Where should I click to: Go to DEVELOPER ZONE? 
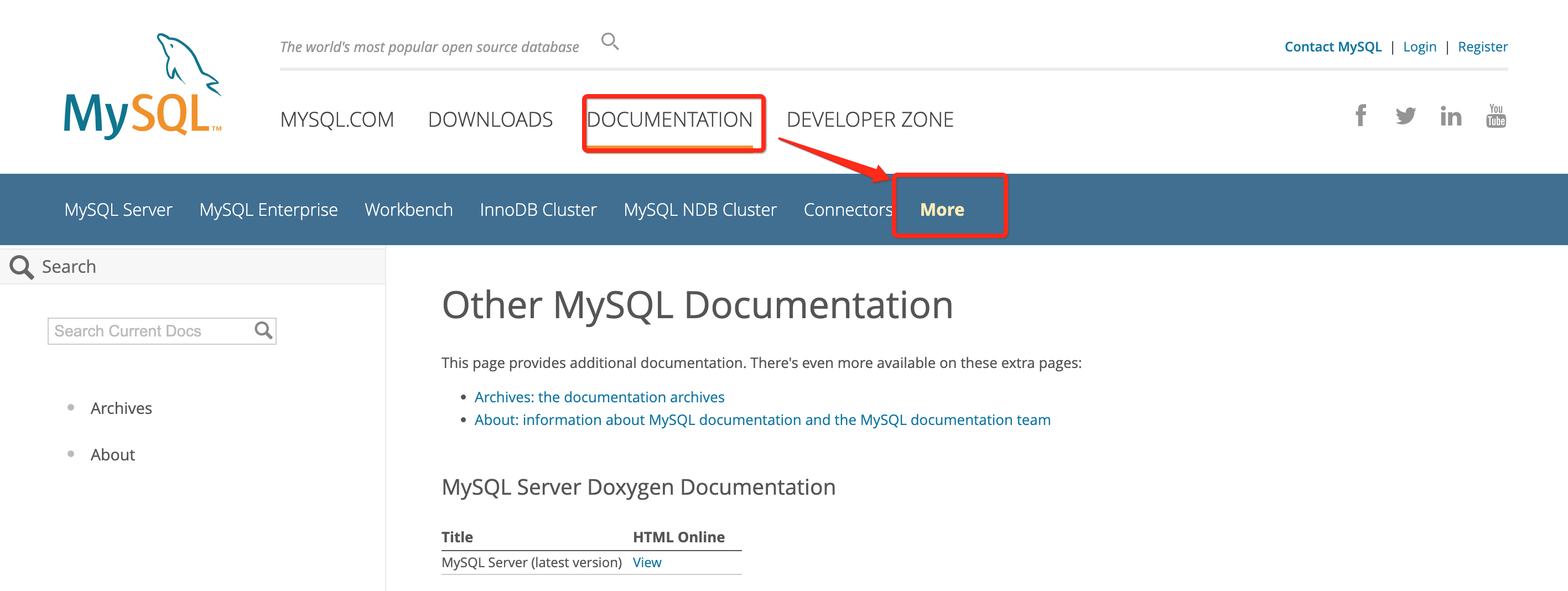870,120
